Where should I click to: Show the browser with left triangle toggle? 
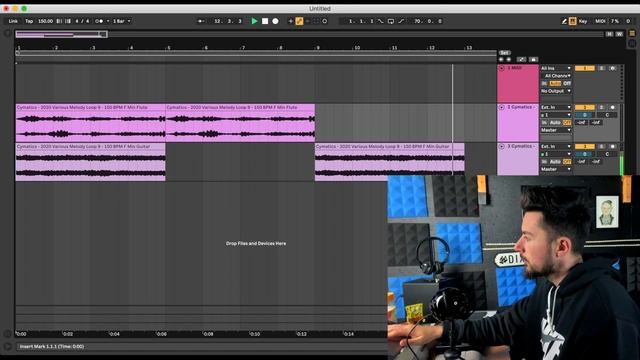click(x=7, y=33)
